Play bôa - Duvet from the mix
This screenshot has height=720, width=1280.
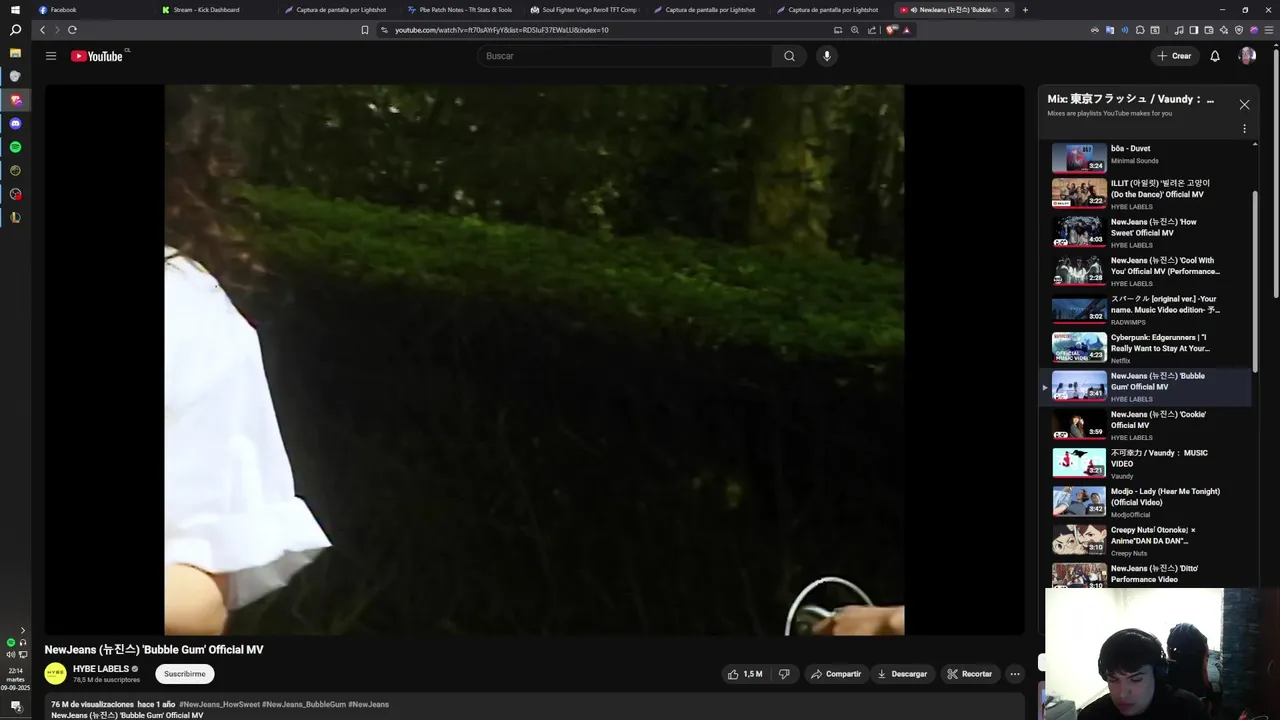pyautogui.click(x=1145, y=155)
